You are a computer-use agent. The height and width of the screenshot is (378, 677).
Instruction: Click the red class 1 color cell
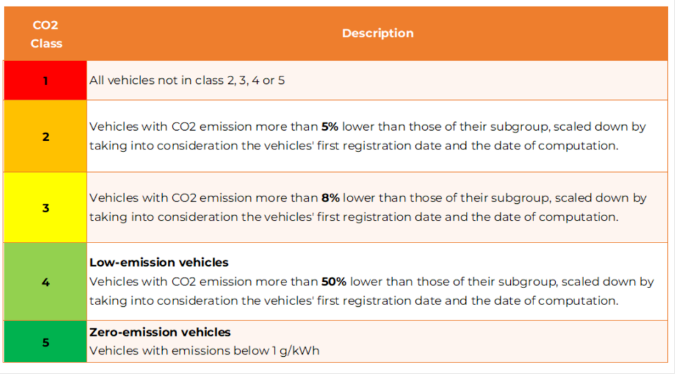45,80
